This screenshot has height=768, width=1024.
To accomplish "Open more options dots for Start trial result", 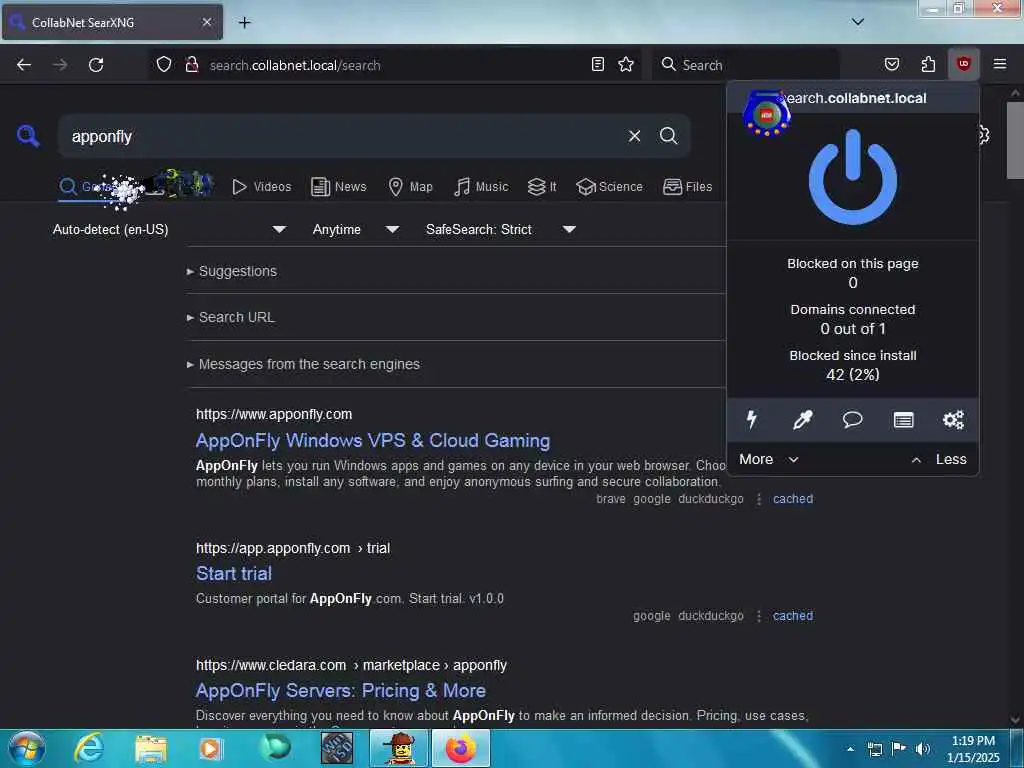I will tap(758, 616).
